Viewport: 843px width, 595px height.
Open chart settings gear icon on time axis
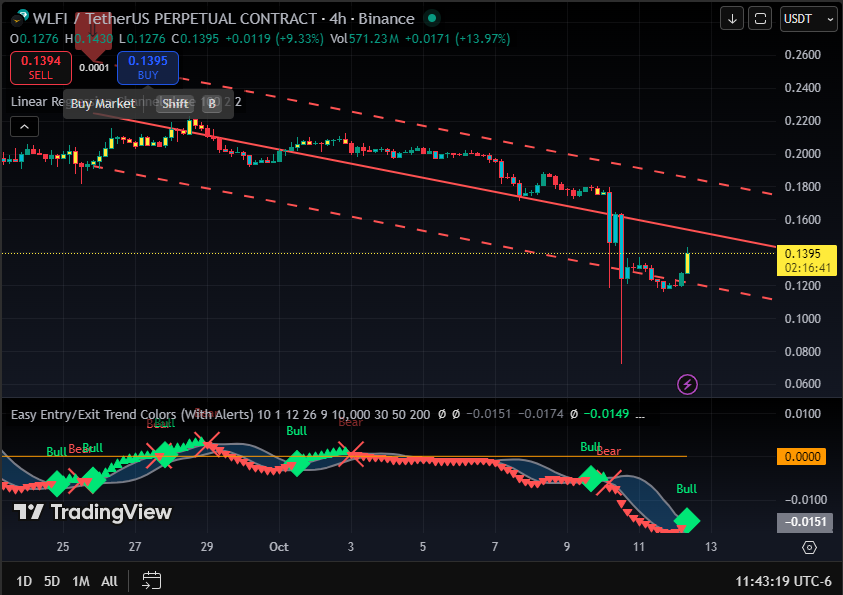(809, 547)
